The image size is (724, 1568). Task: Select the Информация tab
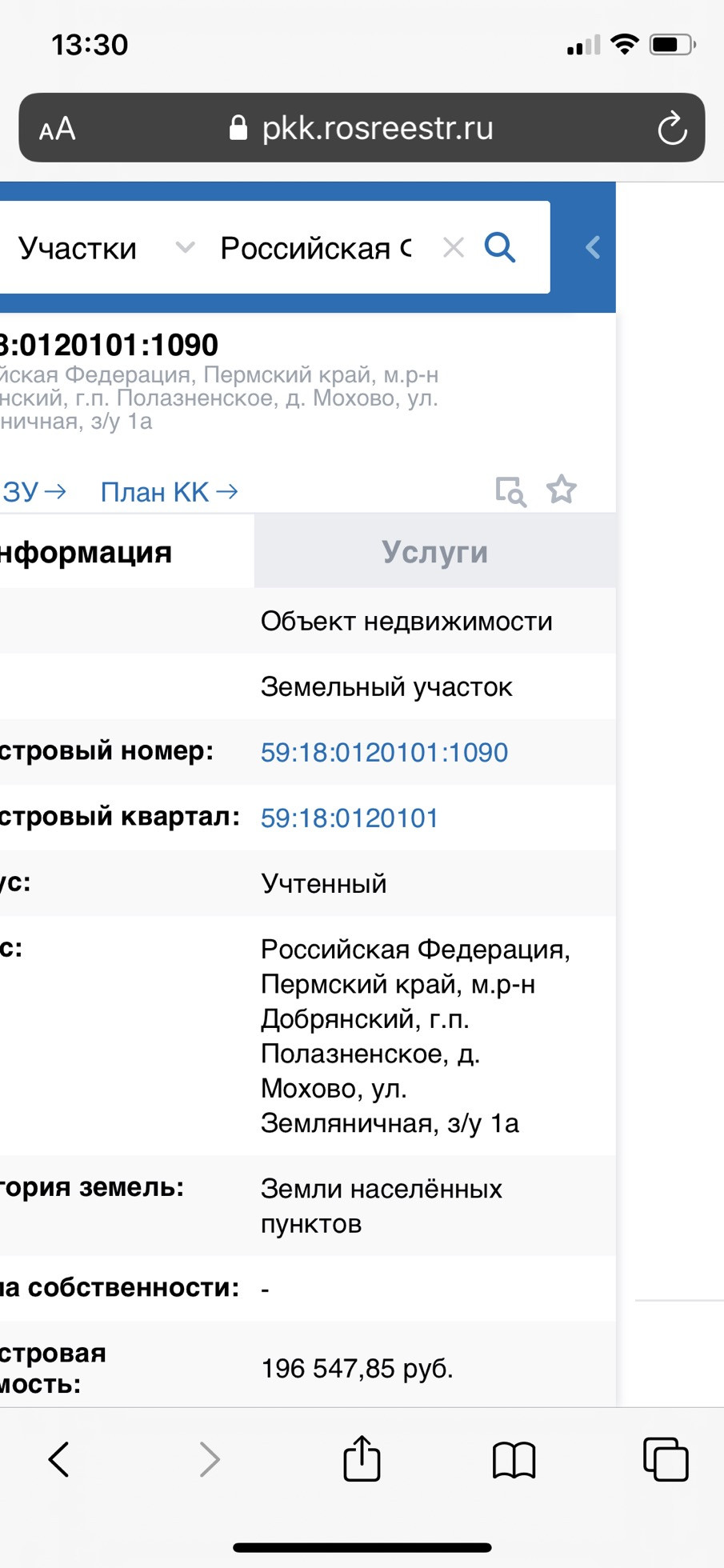[88, 552]
